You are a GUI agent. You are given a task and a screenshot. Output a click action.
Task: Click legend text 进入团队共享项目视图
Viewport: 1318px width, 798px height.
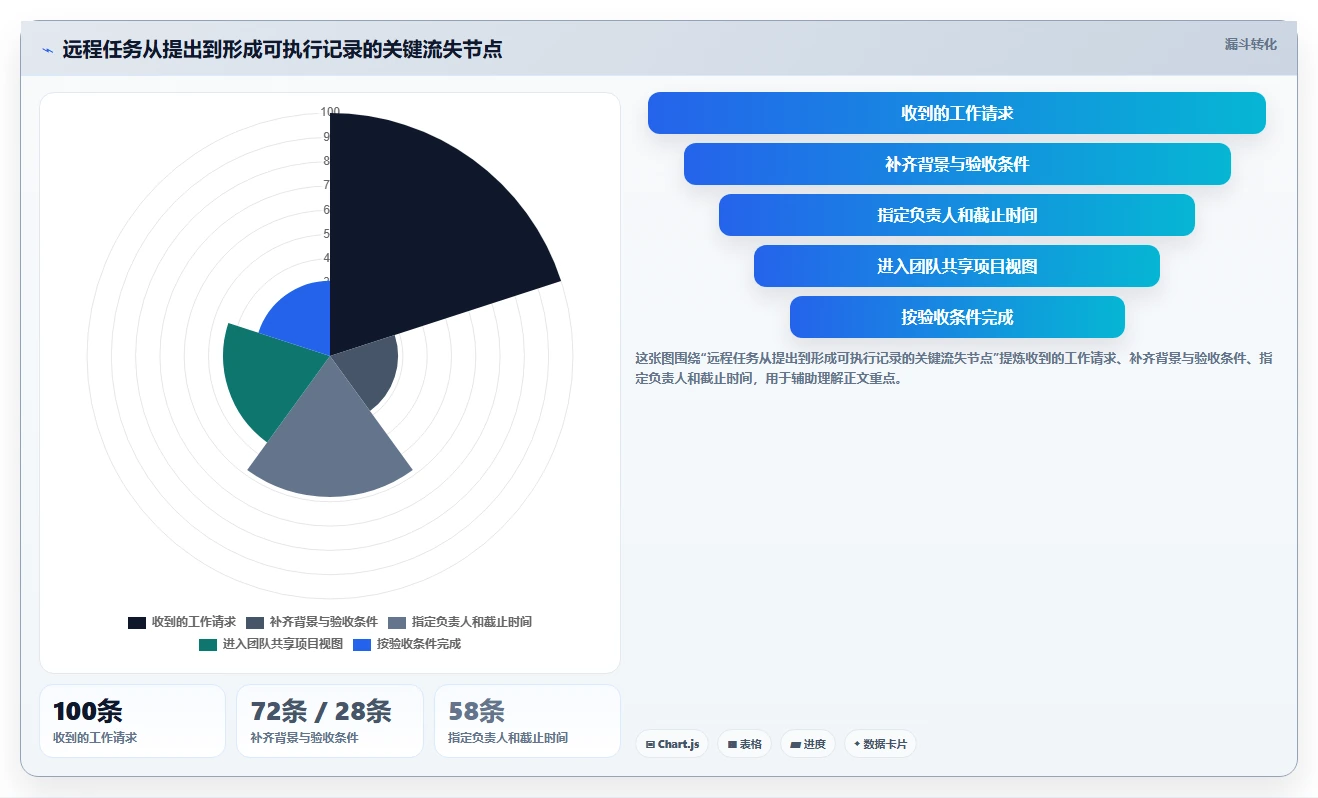click(x=283, y=644)
